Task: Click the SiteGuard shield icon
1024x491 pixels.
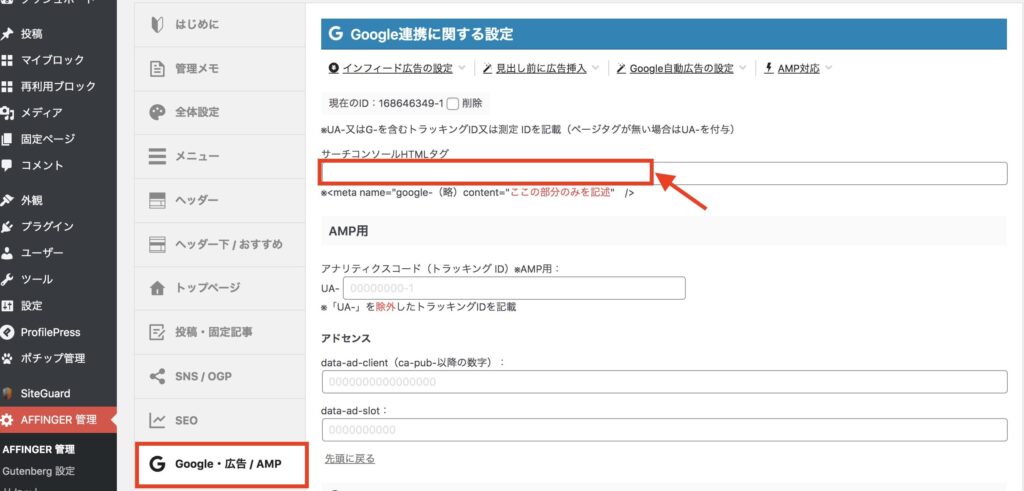Action: tap(7, 394)
